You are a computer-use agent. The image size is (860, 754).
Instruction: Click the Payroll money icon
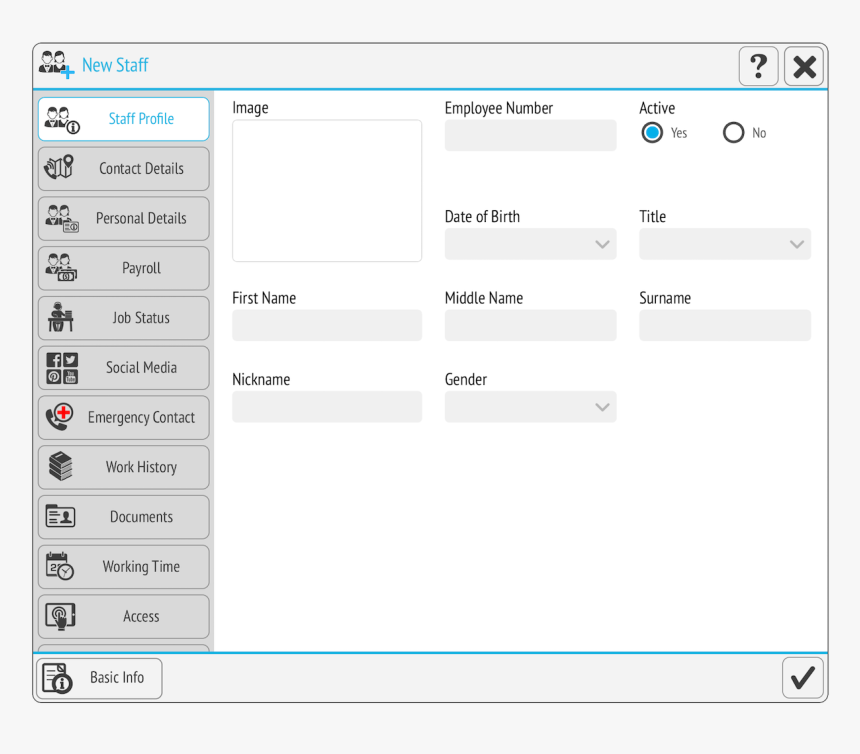(61, 268)
